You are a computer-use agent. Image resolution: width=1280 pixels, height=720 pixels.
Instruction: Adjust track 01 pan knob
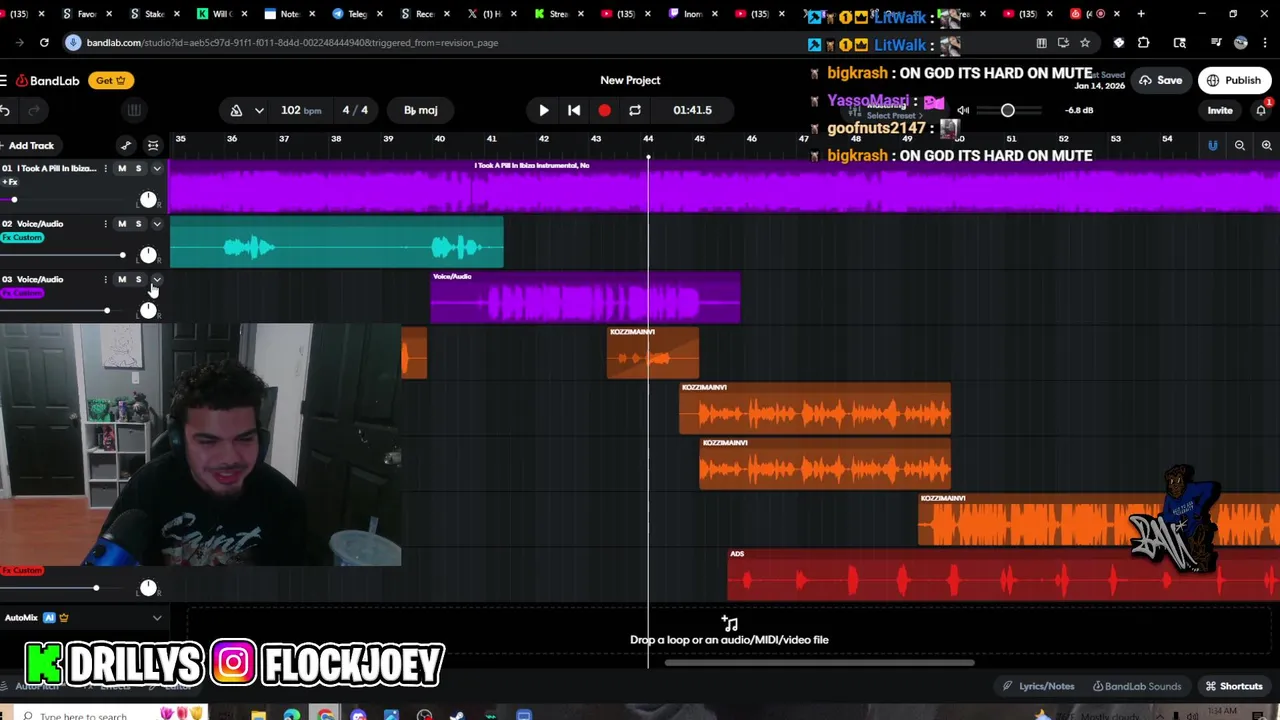(148, 200)
